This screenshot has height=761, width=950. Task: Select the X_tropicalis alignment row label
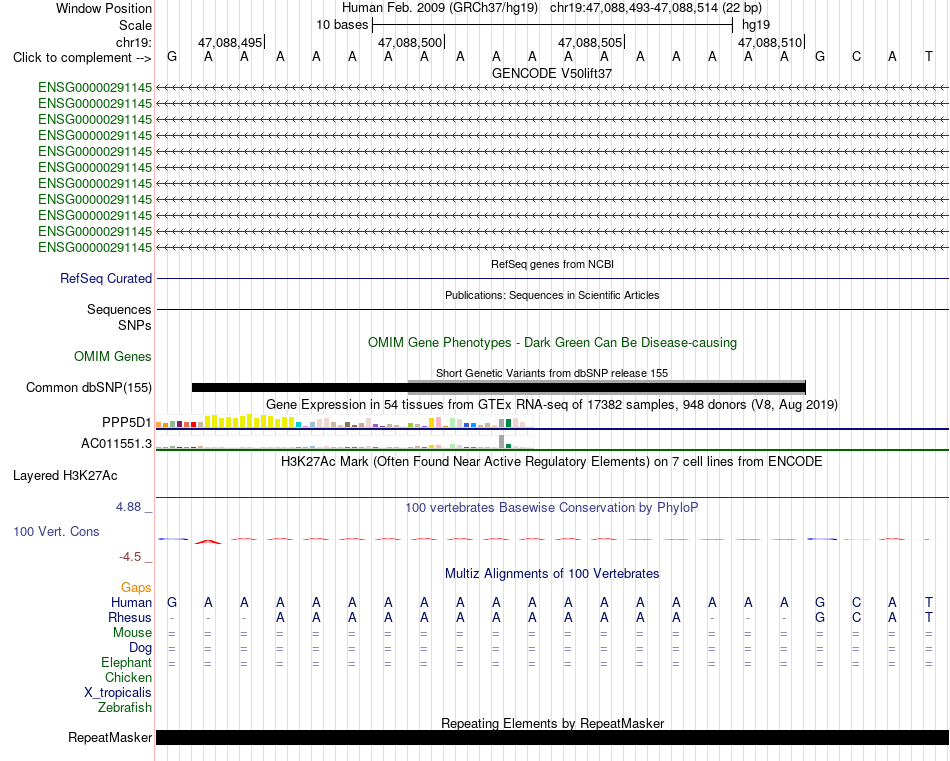click(118, 693)
